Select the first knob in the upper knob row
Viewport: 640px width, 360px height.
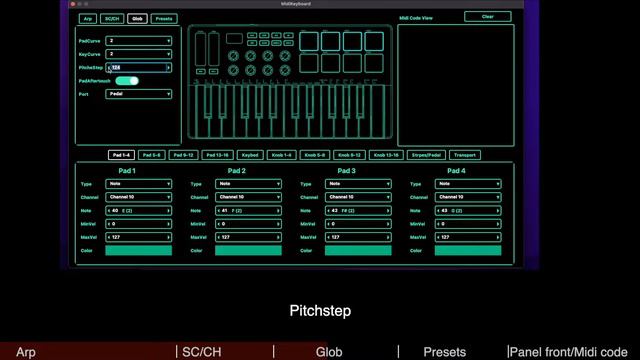pyautogui.click(x=233, y=56)
